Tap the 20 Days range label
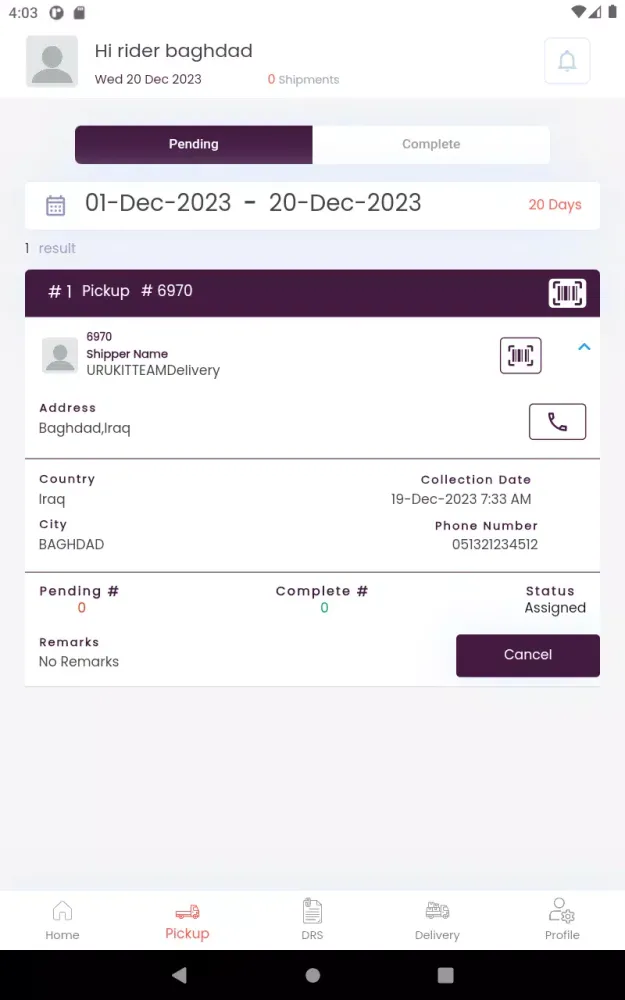 point(555,205)
